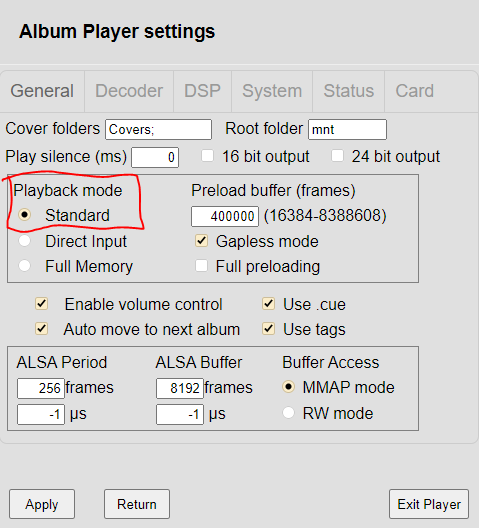Tick the Full preloading checkbox
This screenshot has height=528, width=479.
click(x=201, y=266)
